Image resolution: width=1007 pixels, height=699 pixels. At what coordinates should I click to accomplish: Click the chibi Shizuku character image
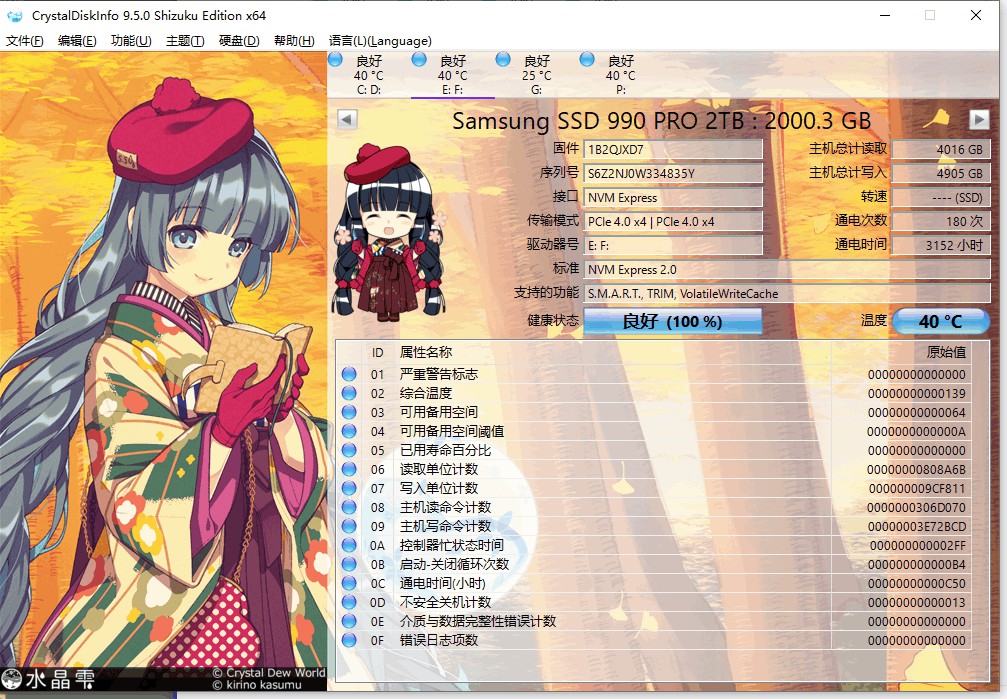pos(389,231)
